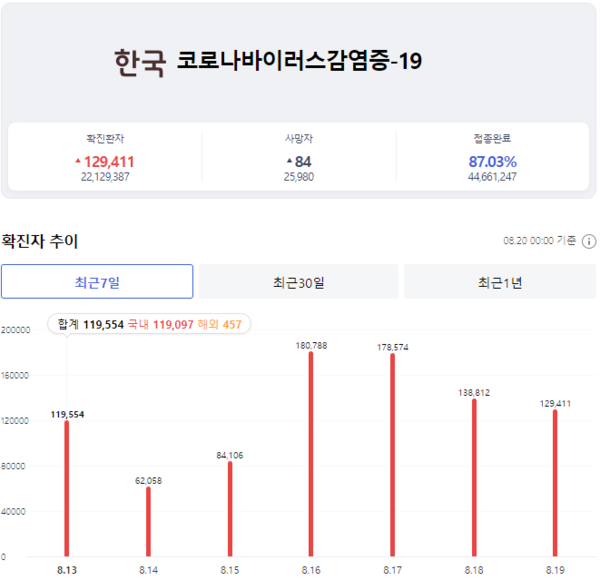600x580 pixels.
Task: Click the 8.19 date axis label
Action: click(x=555, y=570)
